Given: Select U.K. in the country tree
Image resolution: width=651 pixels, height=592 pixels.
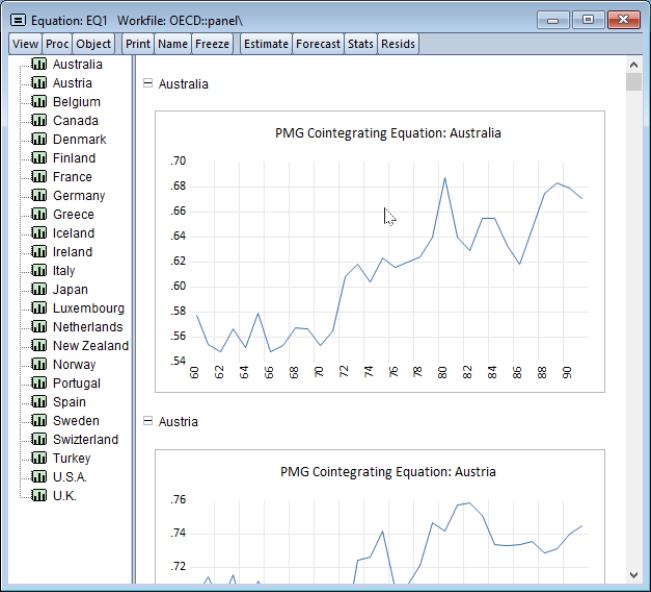Looking at the screenshot, I should pos(64,496).
